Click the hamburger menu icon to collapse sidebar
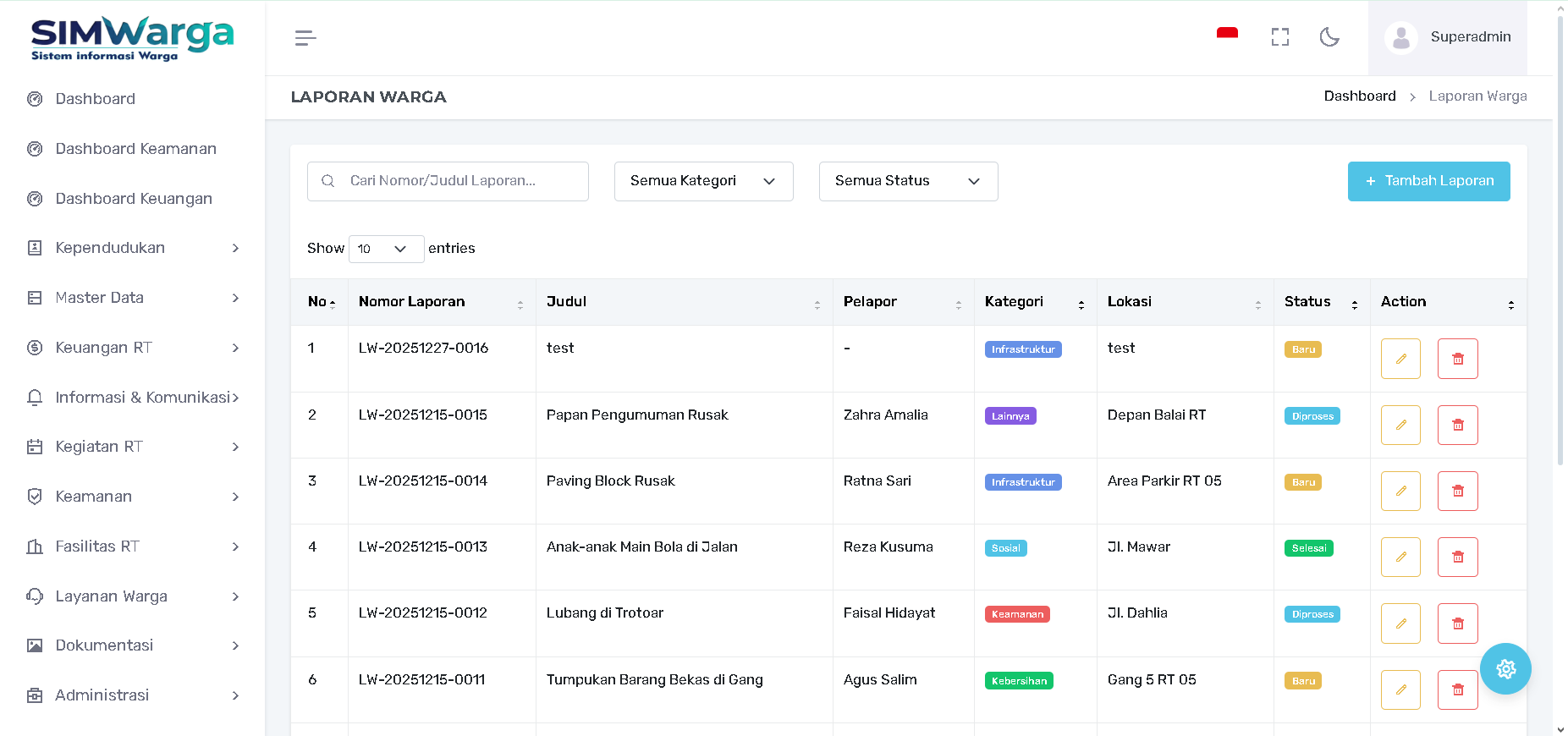The height and width of the screenshot is (736, 1568). click(x=305, y=38)
